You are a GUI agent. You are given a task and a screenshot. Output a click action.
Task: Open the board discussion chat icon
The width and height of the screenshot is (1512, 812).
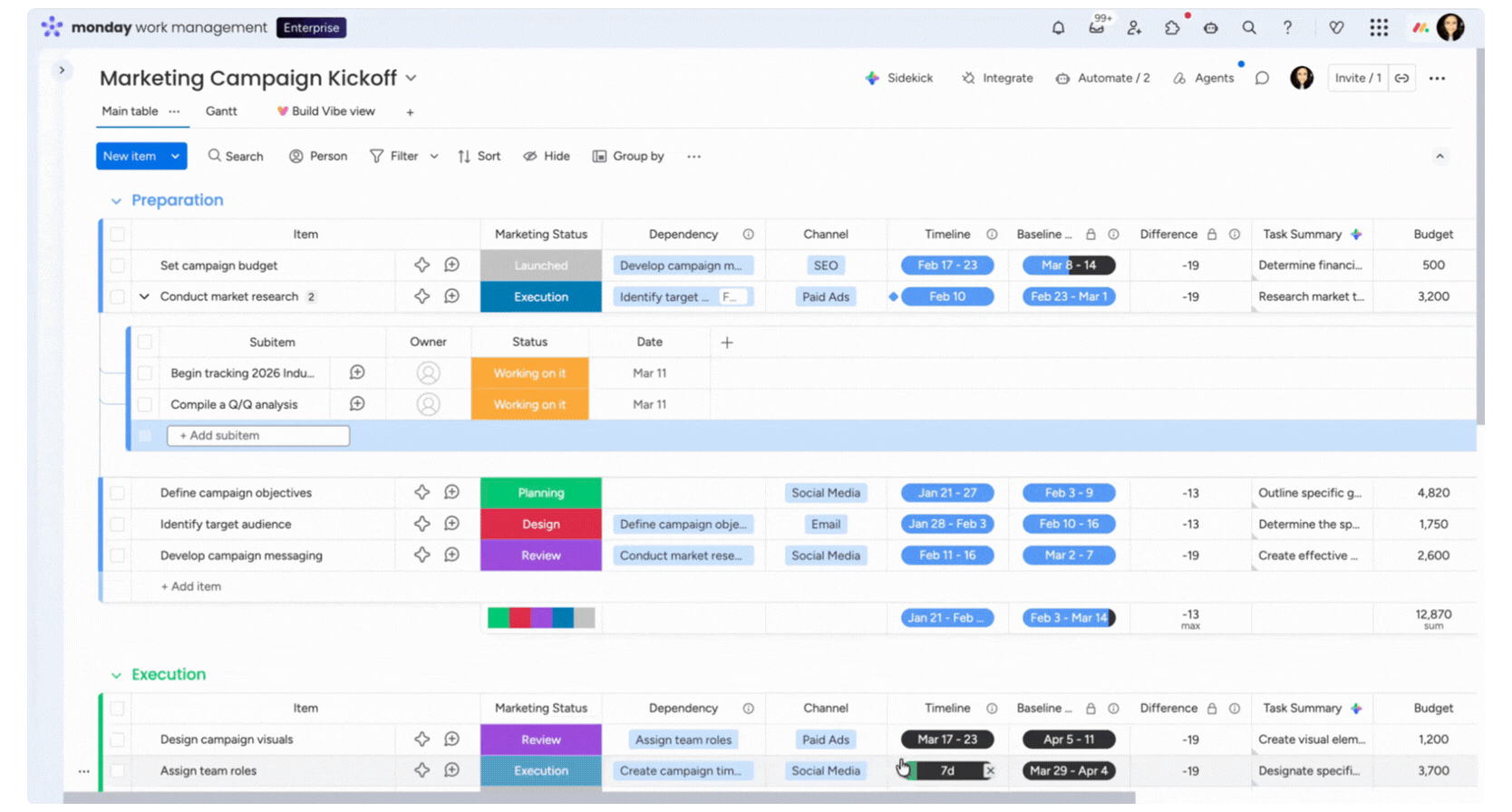pyautogui.click(x=1262, y=78)
